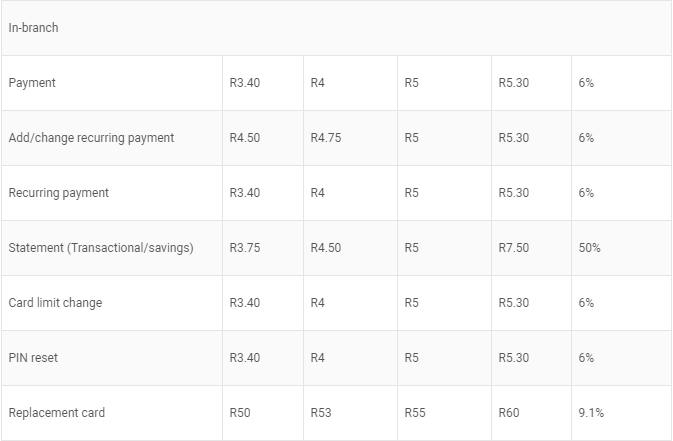673x441 pixels.
Task: Select the Recurring payment row label
Action: [x=58, y=193]
